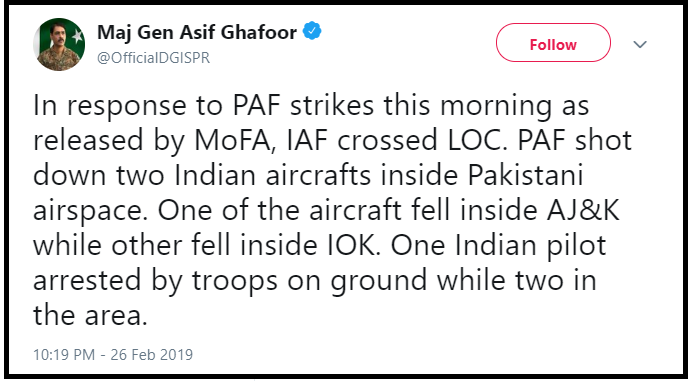Select the word MoFA in the tweet
Viewport: 689px width, 381px height.
[235, 141]
